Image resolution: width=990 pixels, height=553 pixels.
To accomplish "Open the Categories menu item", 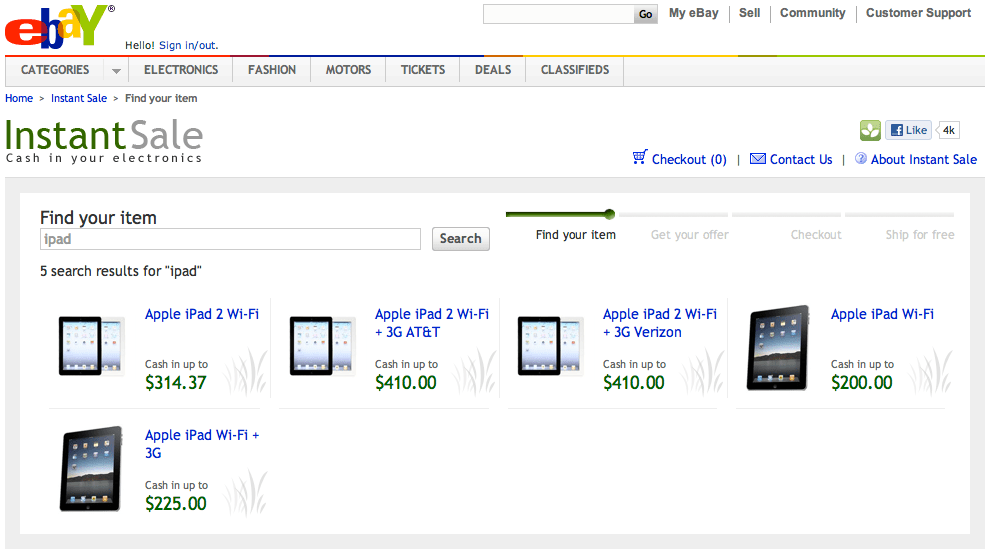I will (x=55, y=70).
